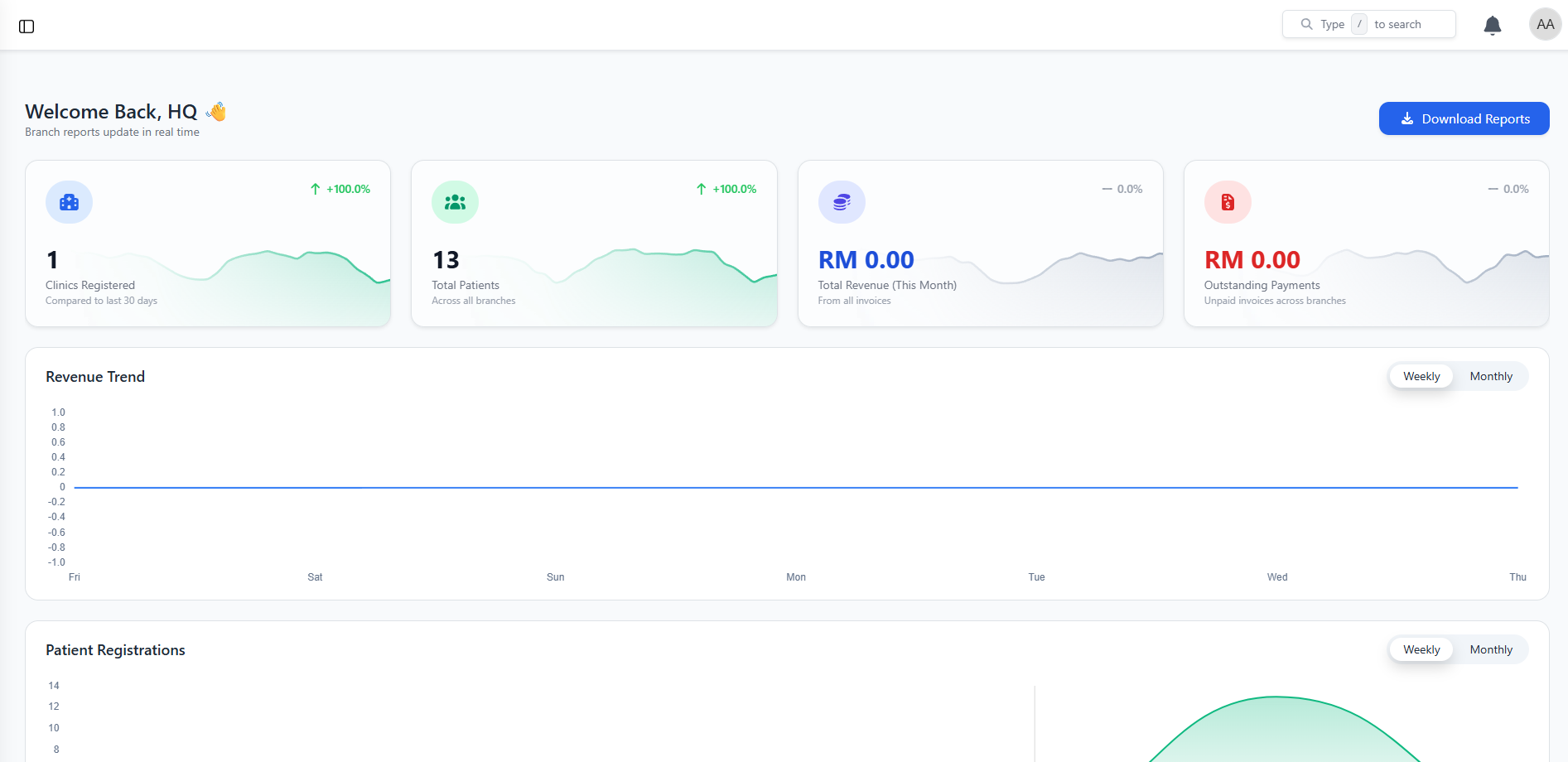
Task: Open the notifications bell
Action: 1492,24
